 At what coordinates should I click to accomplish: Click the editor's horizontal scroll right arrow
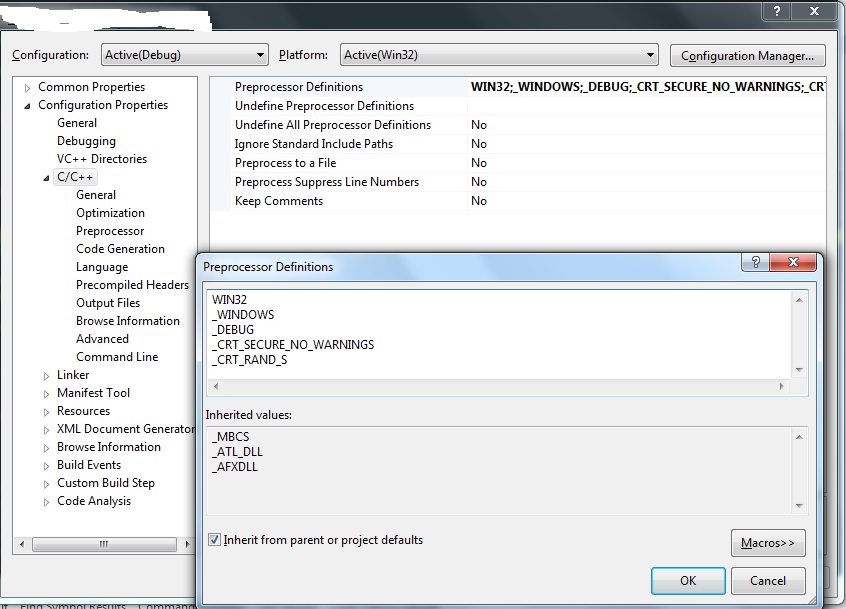tap(781, 386)
